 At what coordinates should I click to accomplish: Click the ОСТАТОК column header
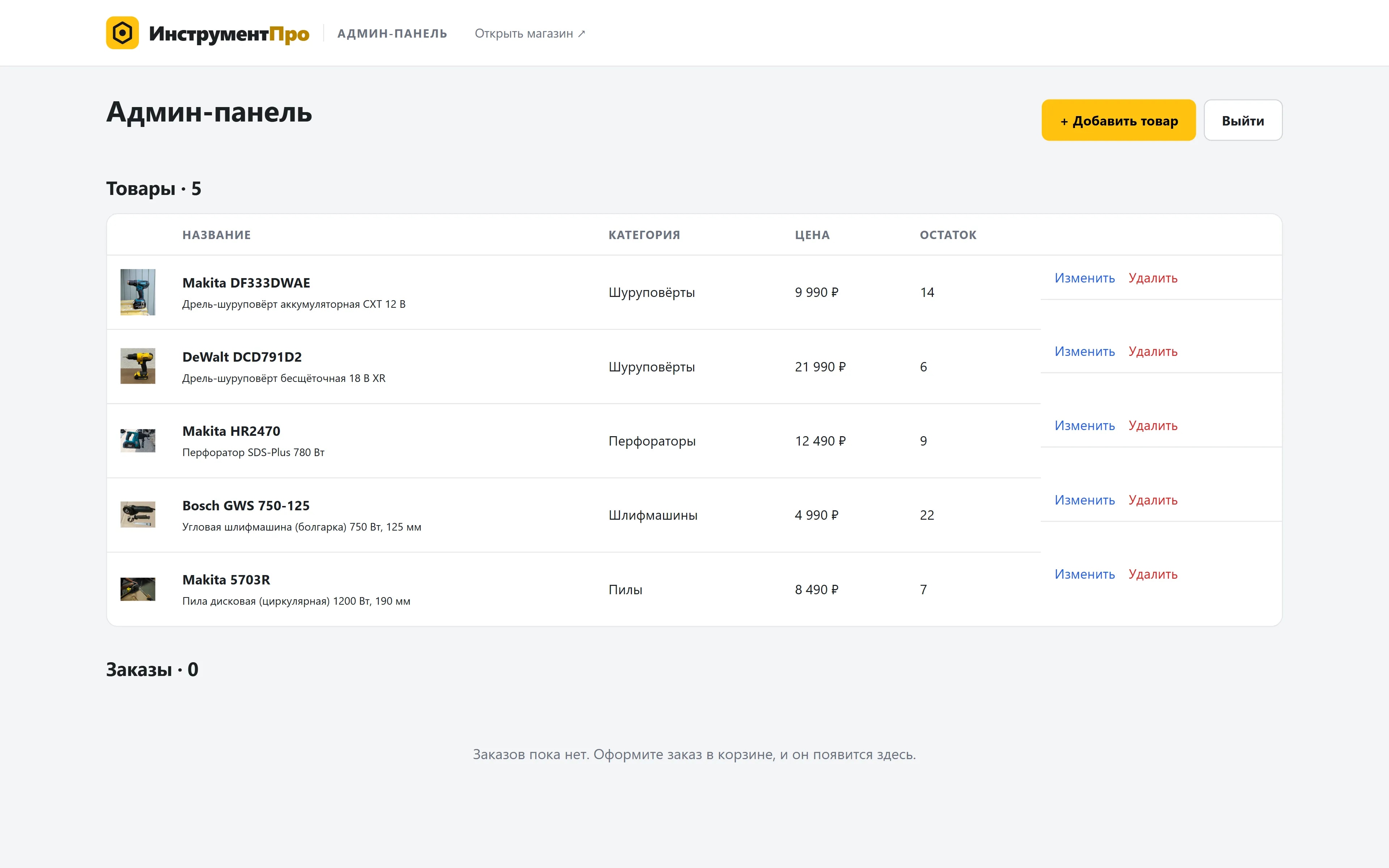[948, 235]
